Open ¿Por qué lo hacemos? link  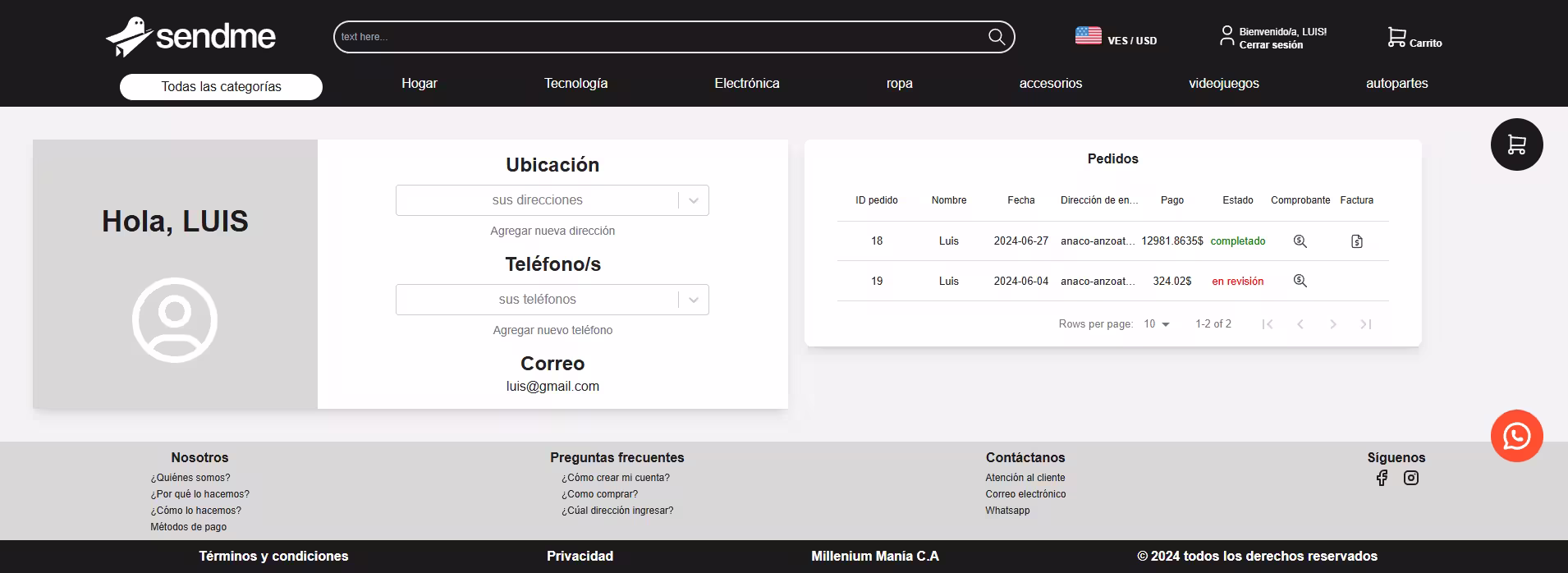(199, 494)
